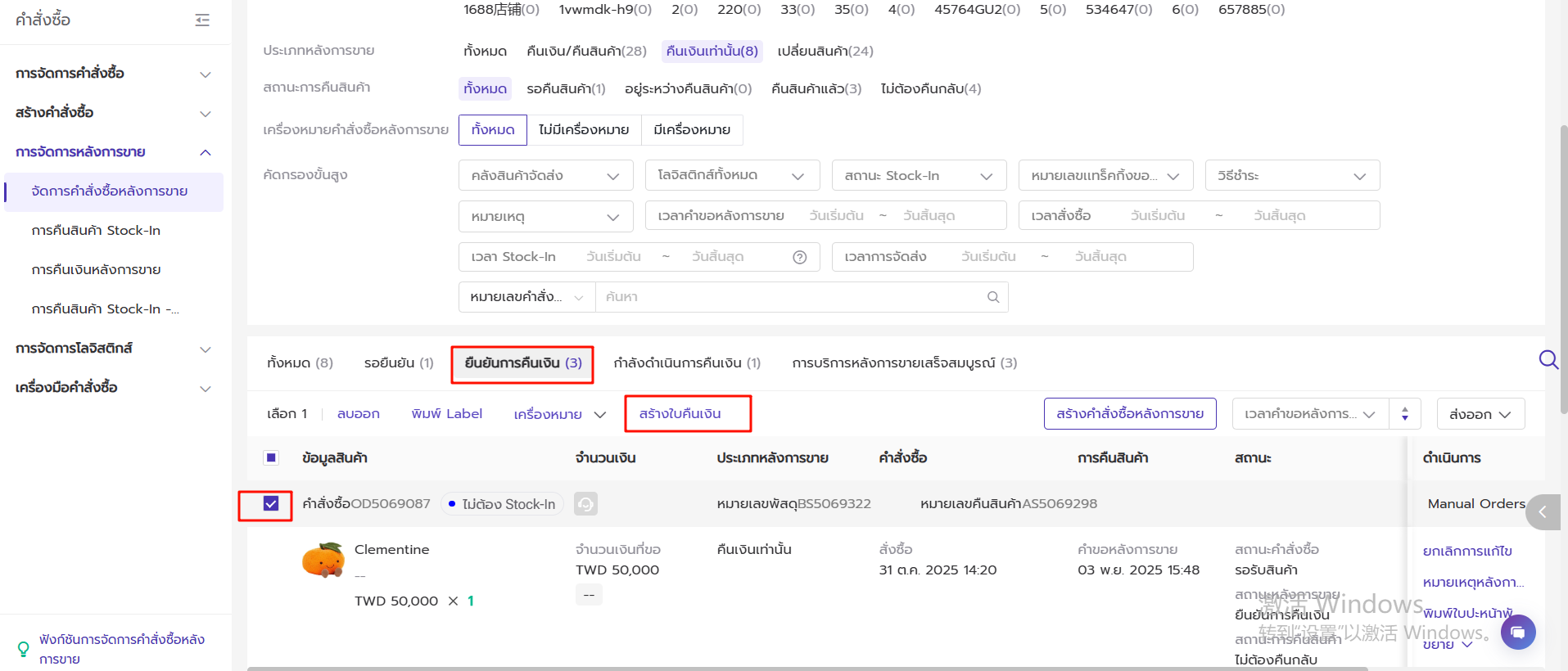Click the สร้างใบคืนเงิน button

(680, 414)
